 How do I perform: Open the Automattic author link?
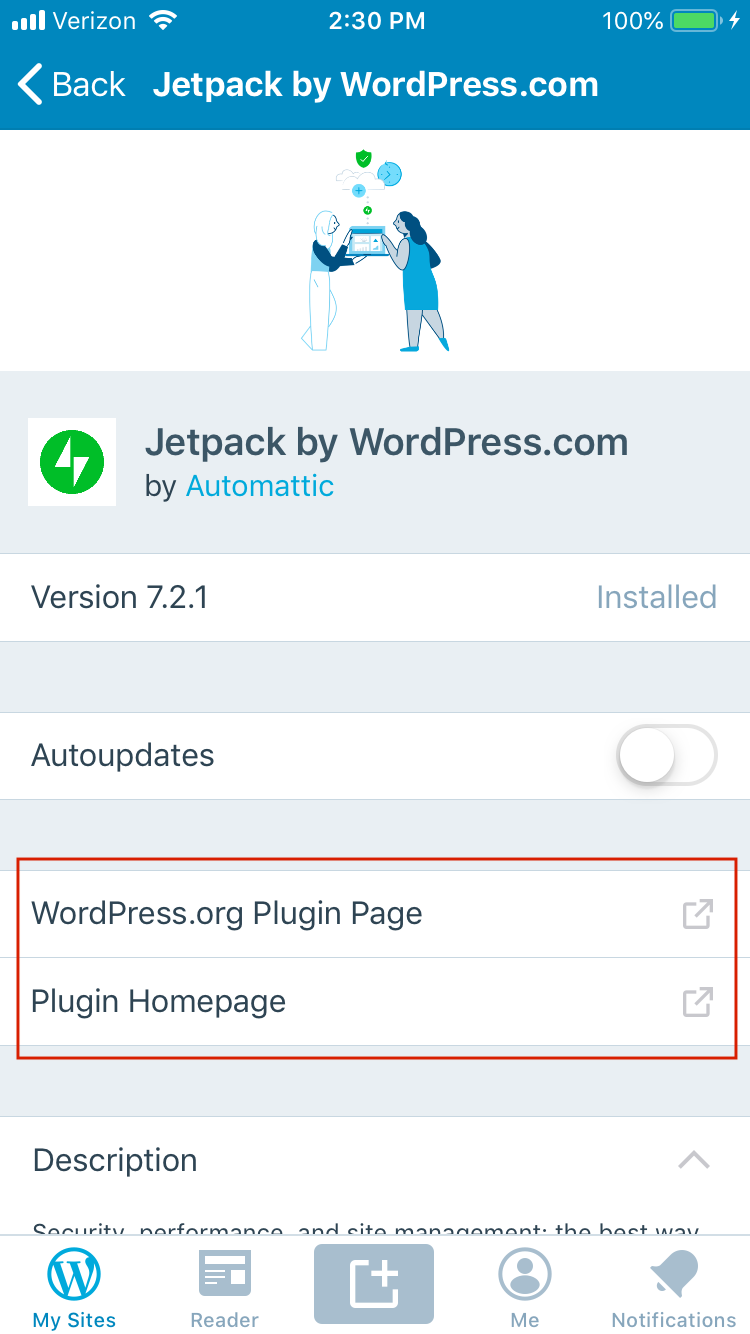[x=260, y=486]
